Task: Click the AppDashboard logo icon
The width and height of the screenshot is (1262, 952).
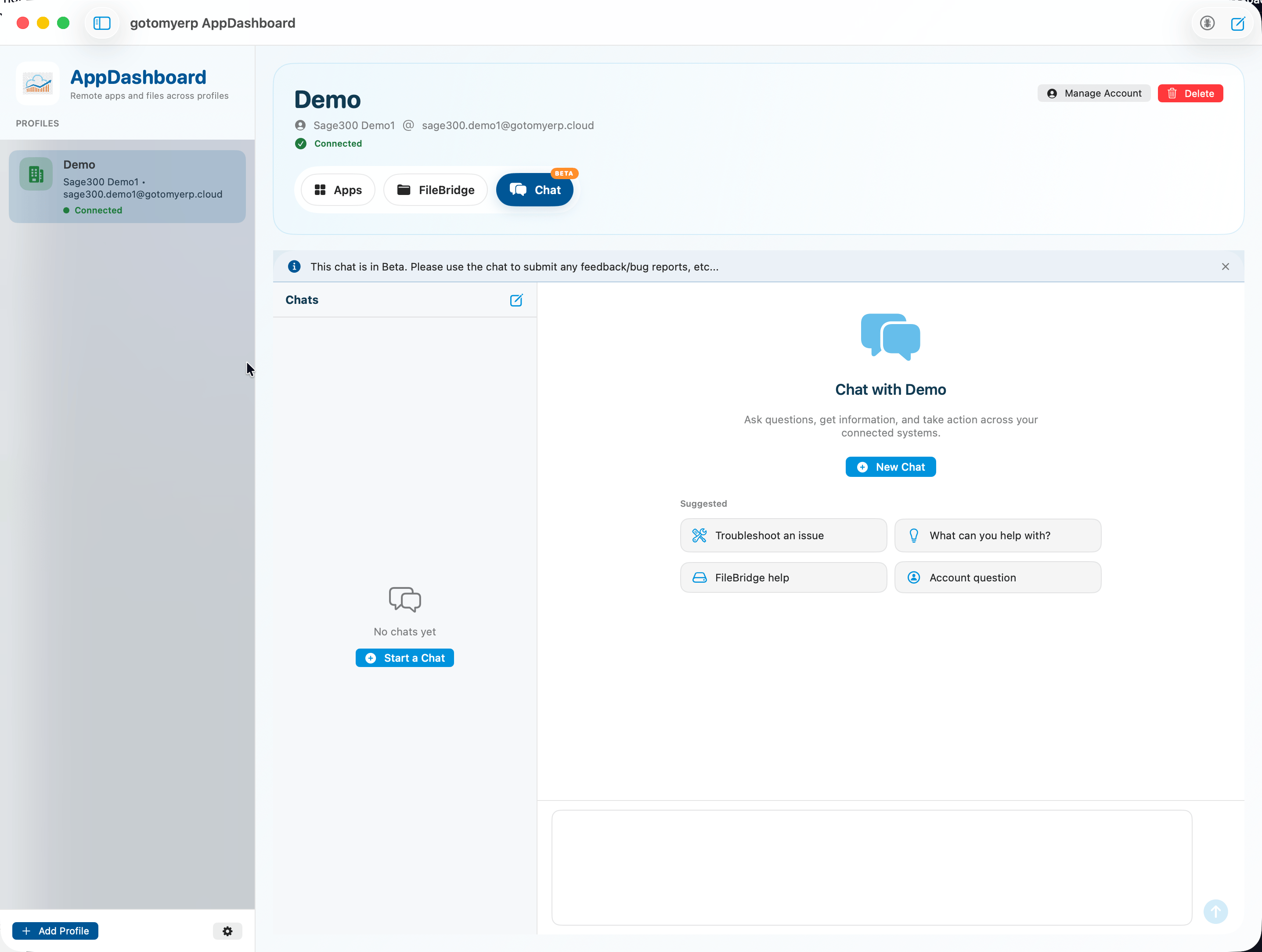Action: pos(38,84)
